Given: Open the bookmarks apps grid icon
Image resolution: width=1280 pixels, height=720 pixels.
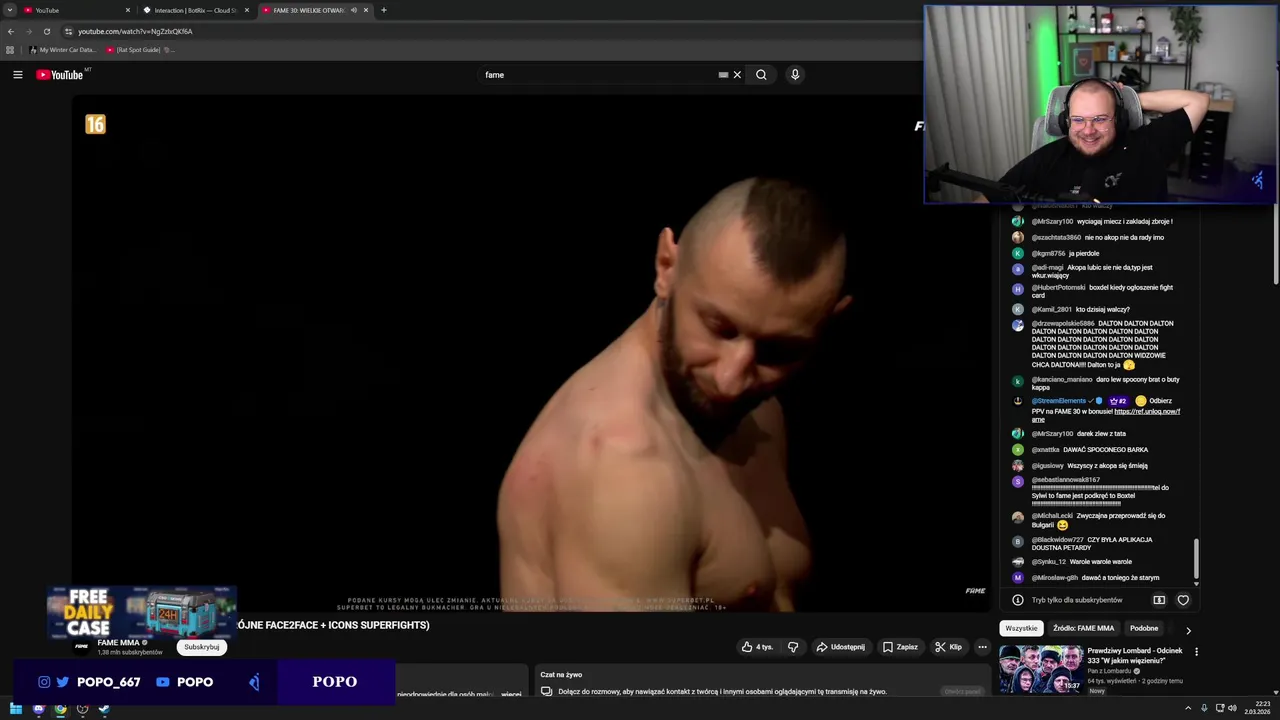Looking at the screenshot, I should 10,49.
